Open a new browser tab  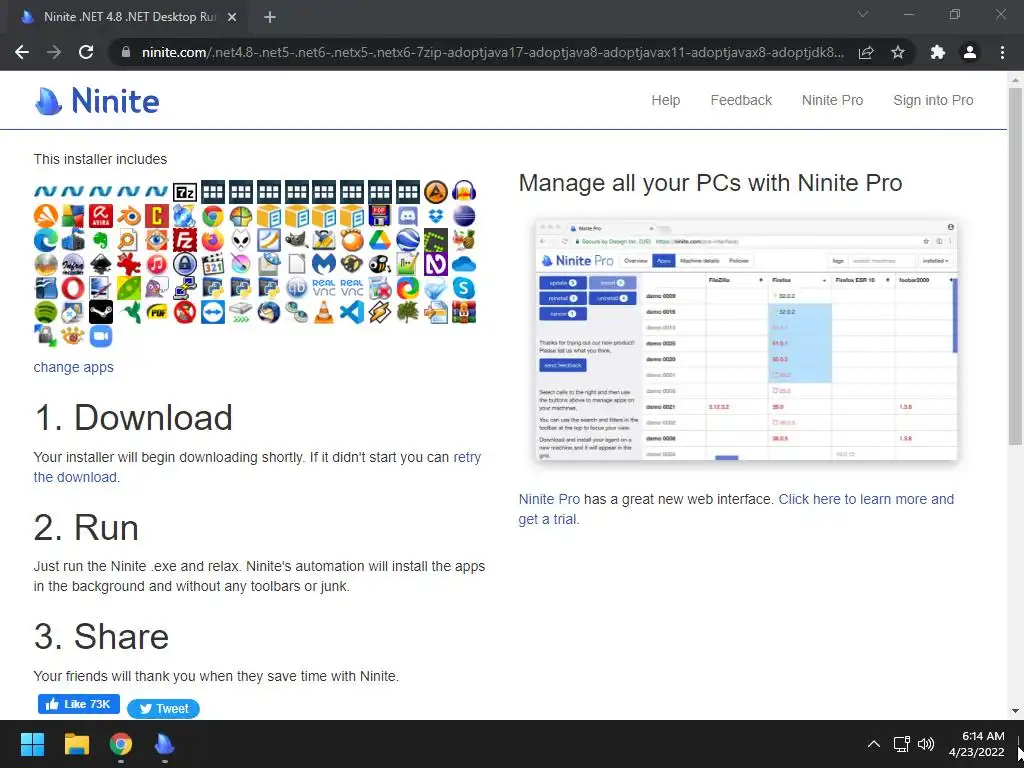270,17
